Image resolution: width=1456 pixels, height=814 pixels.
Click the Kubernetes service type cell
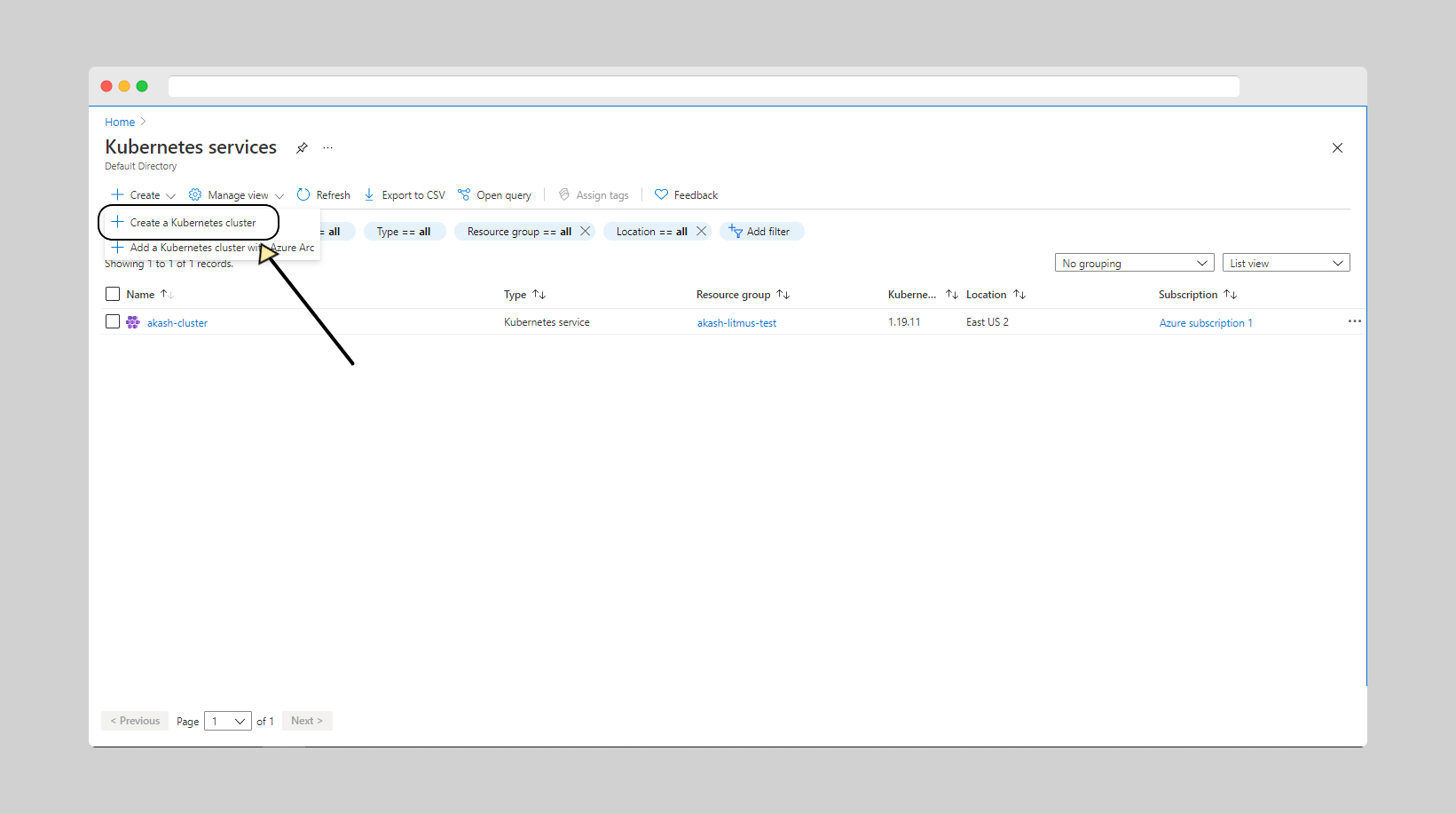coord(547,322)
